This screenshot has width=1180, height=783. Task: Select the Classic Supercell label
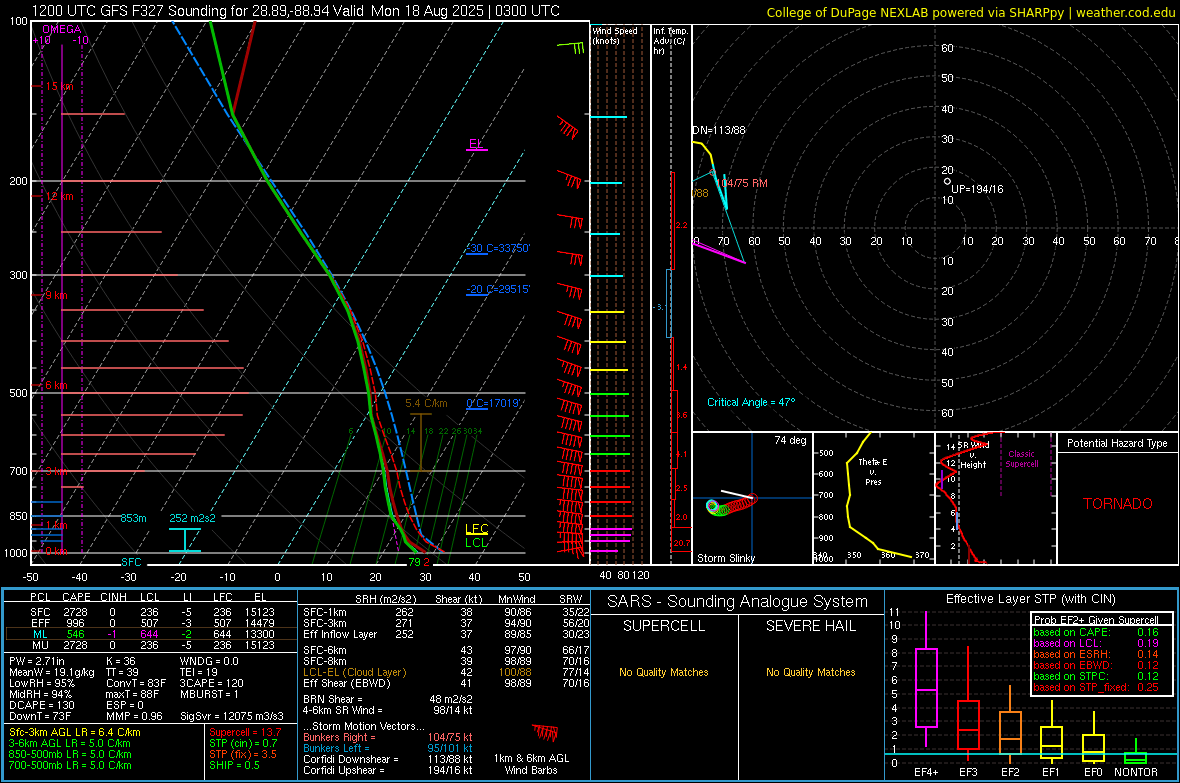click(x=1022, y=459)
